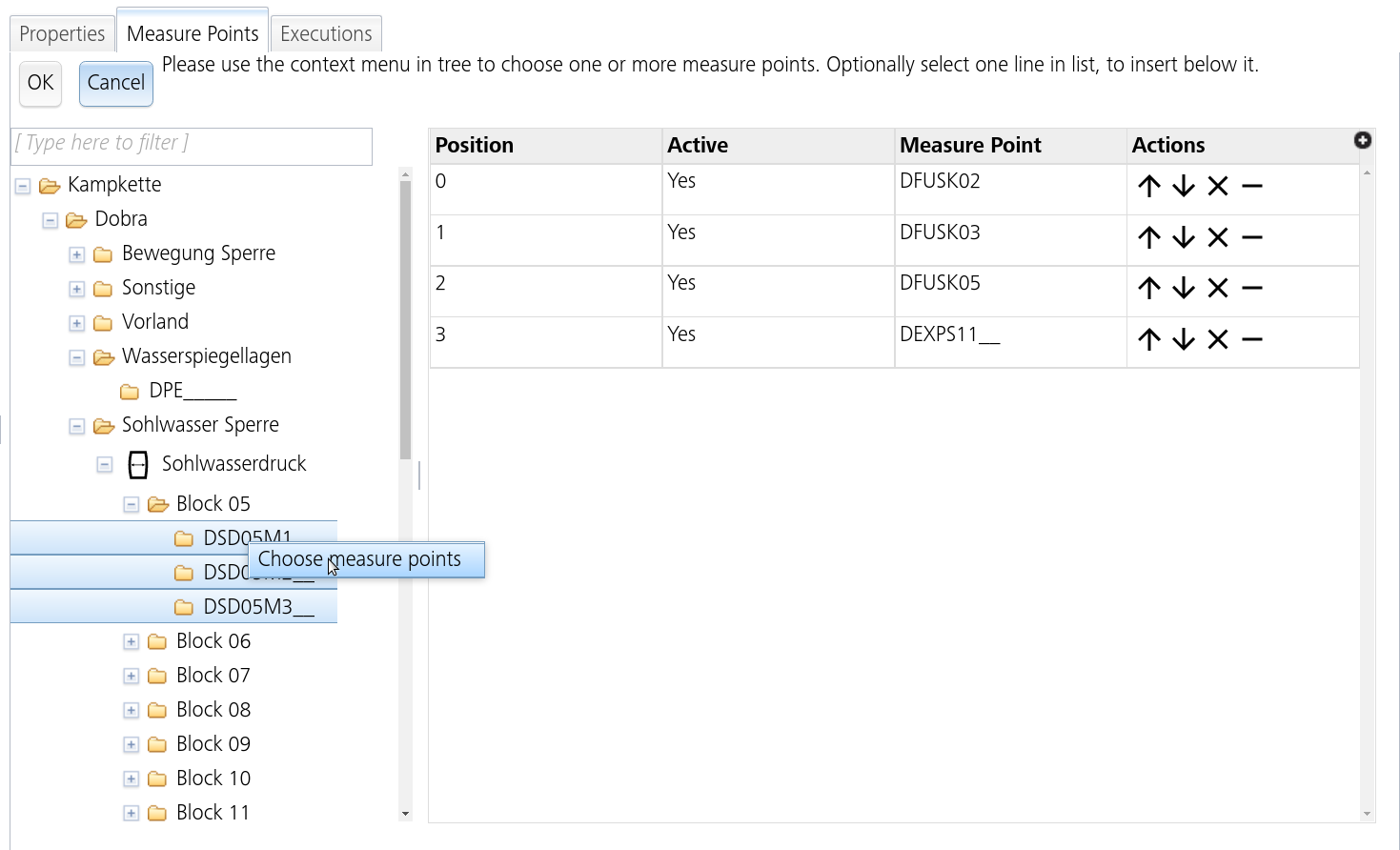Click the add icon above the Actions column
The height and width of the screenshot is (850, 1400).
pos(1363,140)
